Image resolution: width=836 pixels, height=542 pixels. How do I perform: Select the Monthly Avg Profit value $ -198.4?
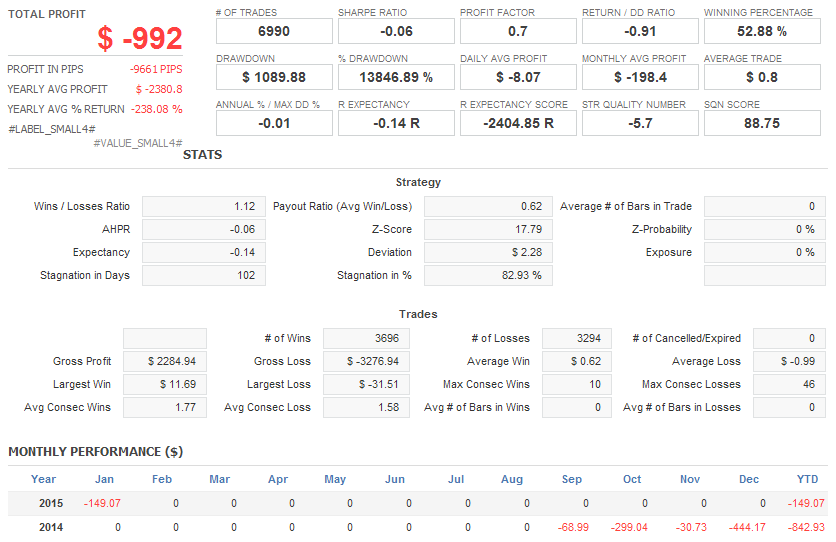tap(640, 77)
